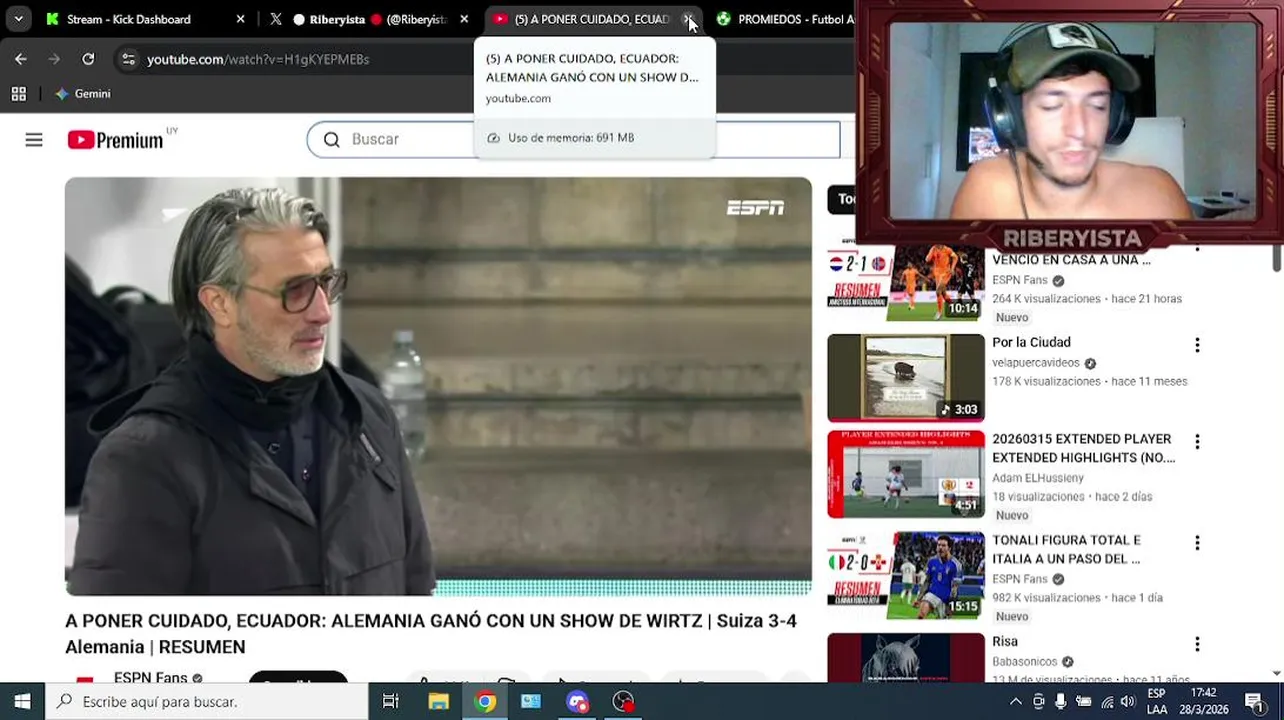Open the Gemini bookmark
This screenshot has height=720, width=1284.
pos(83,94)
